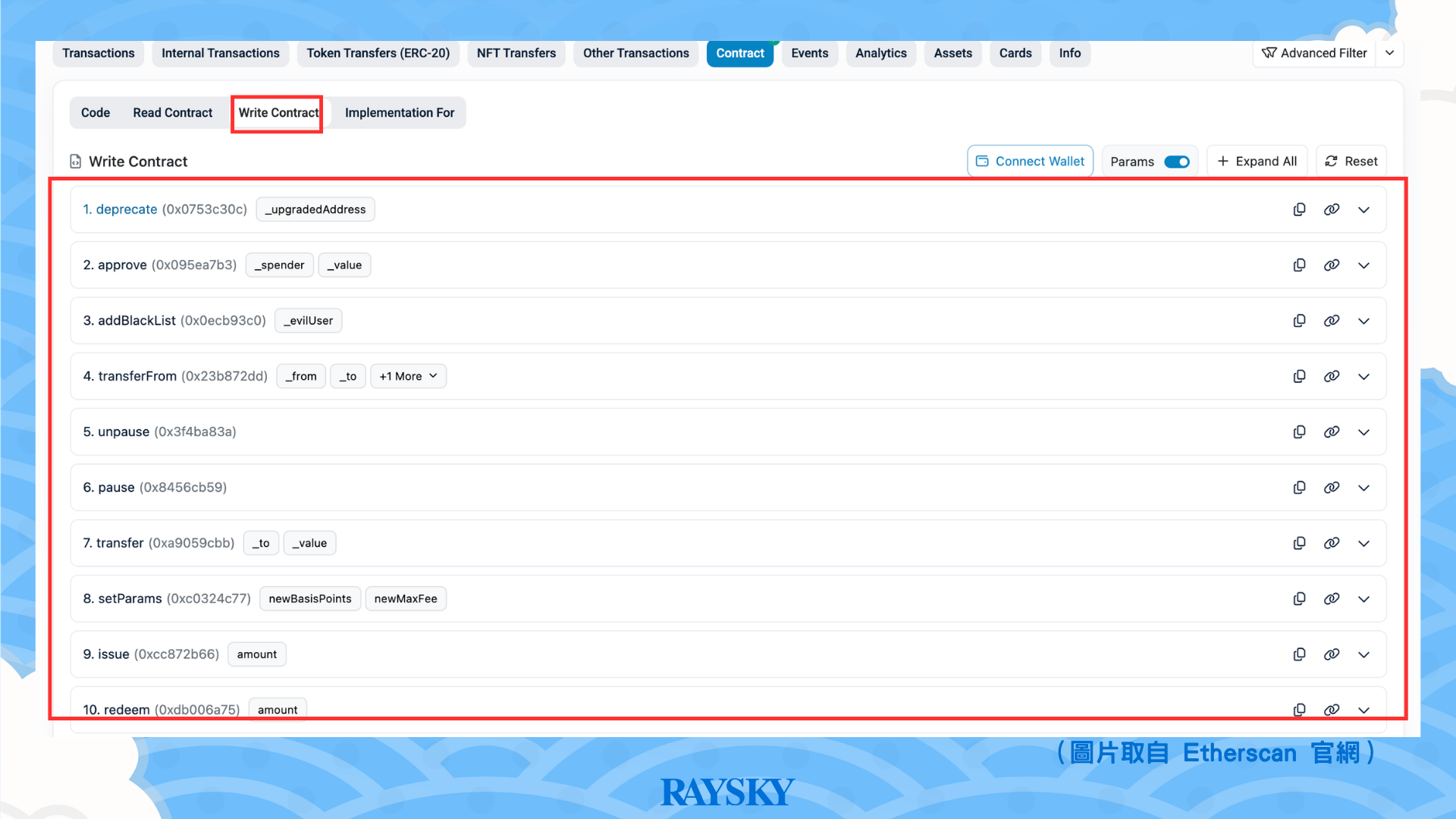Copy permalink for the deprecate function
This screenshot has height=819, width=1456.
(x=1332, y=209)
